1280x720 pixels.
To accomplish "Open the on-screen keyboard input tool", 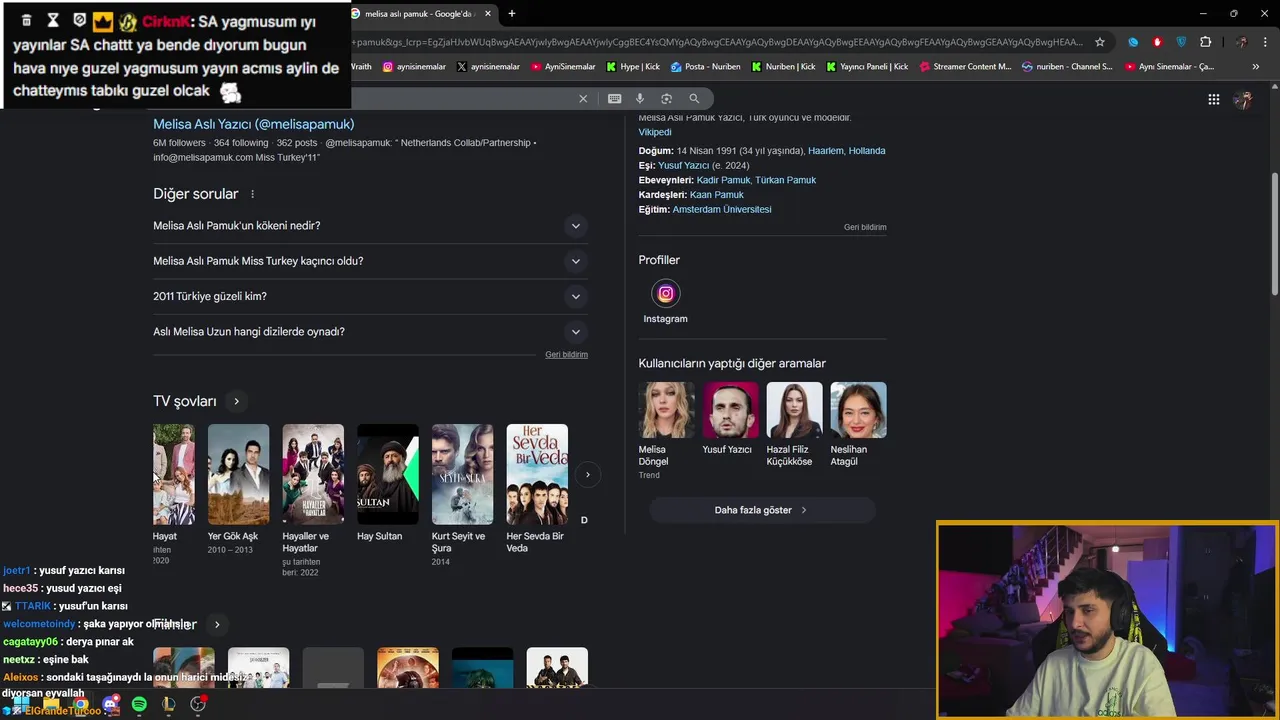I will click(614, 98).
